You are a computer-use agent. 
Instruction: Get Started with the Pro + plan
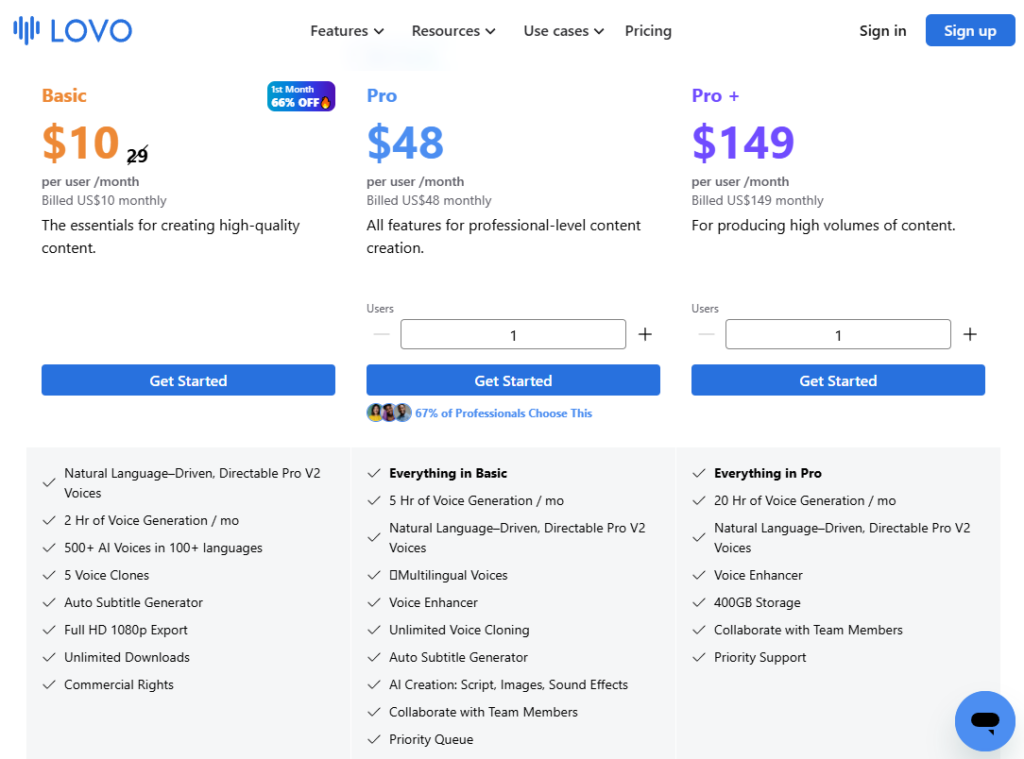[x=838, y=380]
